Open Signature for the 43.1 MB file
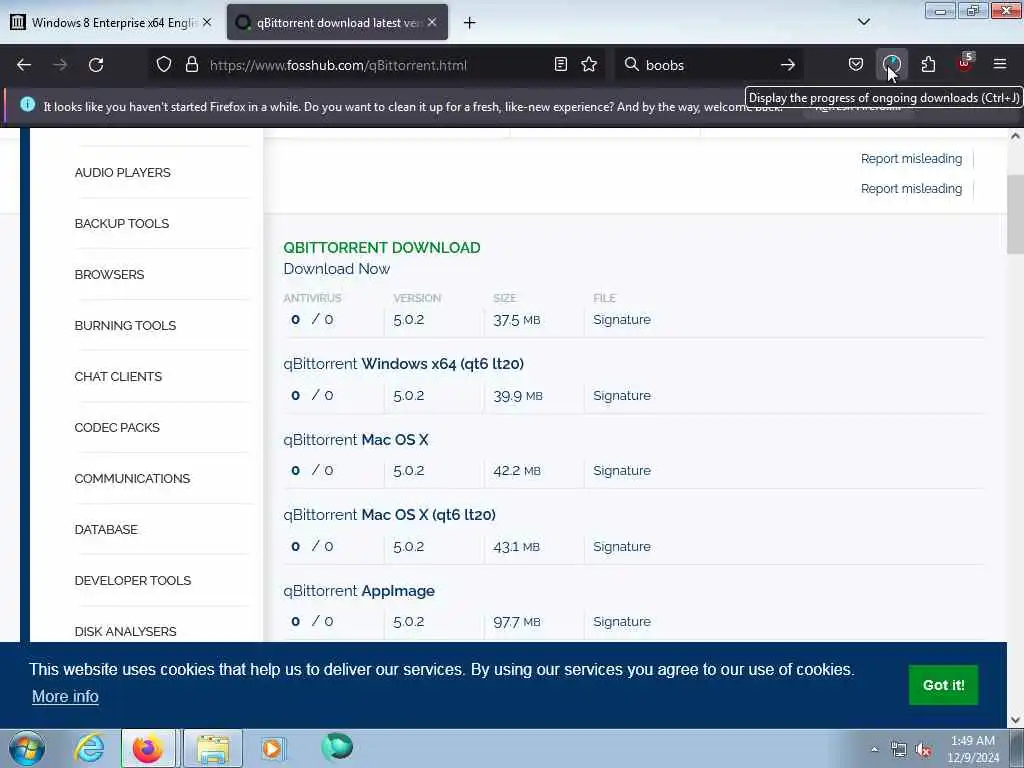The image size is (1024, 768). [x=622, y=547]
